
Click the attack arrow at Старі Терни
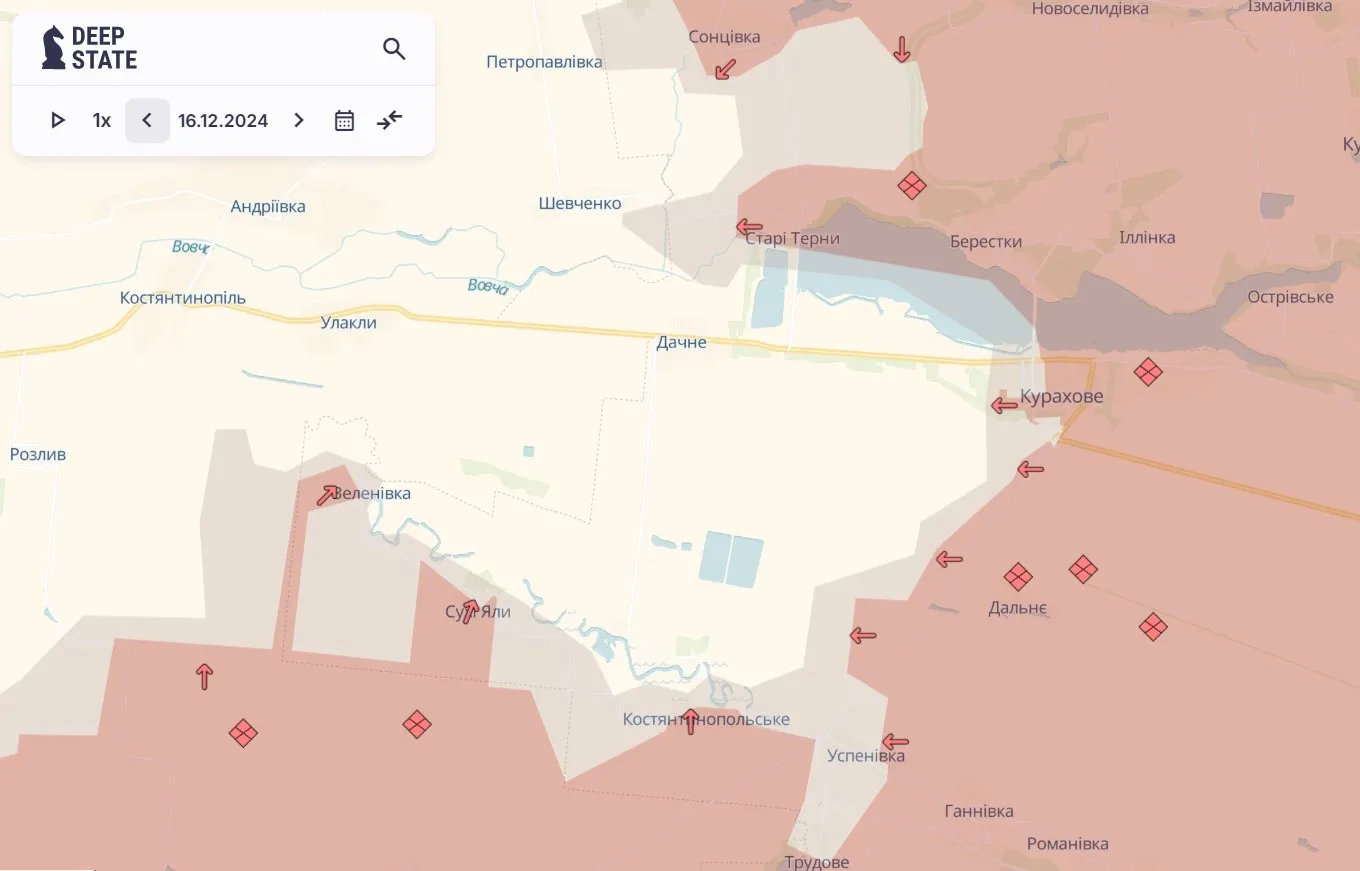749,227
